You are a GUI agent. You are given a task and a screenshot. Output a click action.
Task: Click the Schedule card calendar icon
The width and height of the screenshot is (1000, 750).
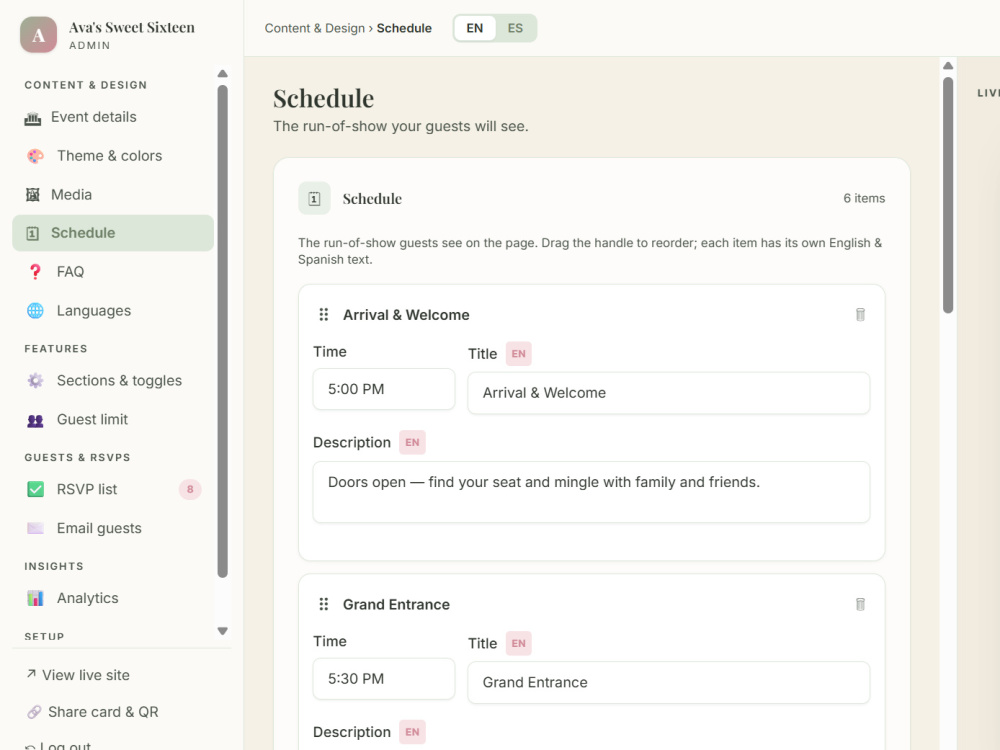point(314,198)
